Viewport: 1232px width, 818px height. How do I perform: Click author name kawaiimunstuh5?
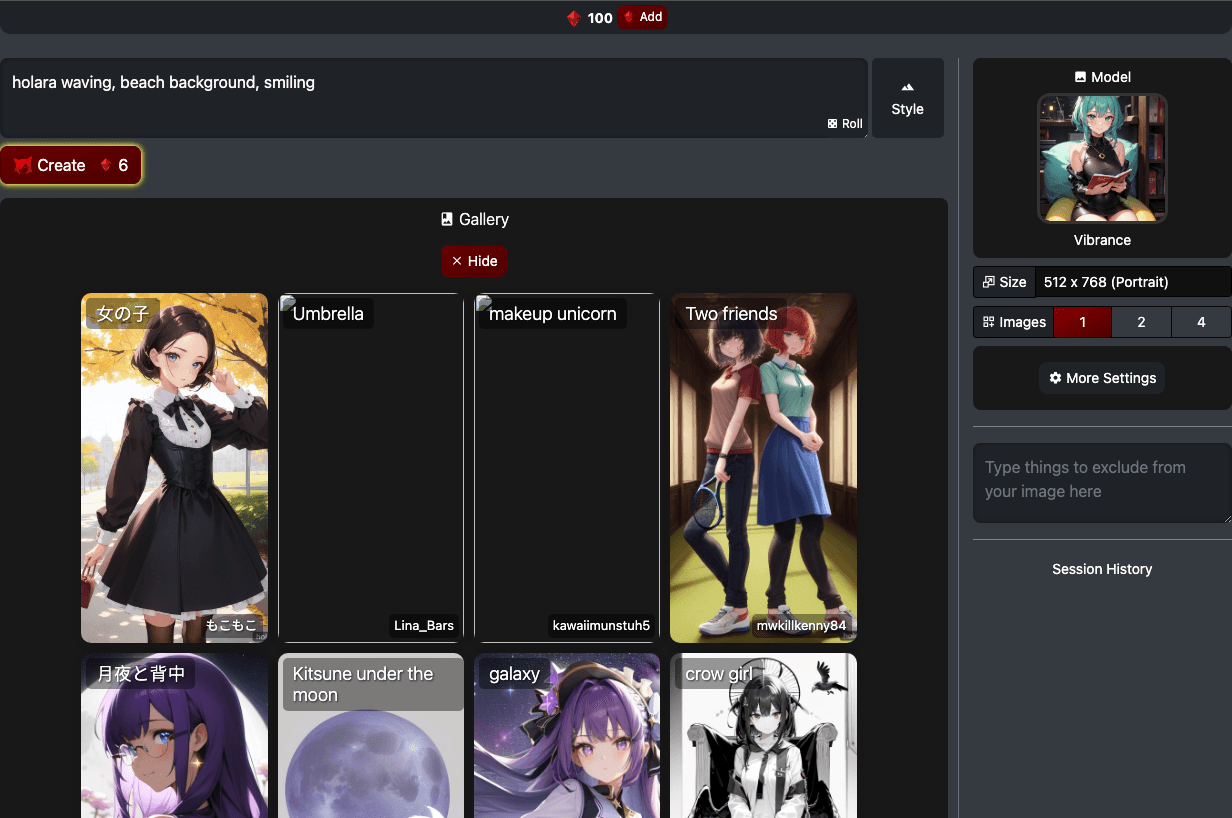pos(601,626)
